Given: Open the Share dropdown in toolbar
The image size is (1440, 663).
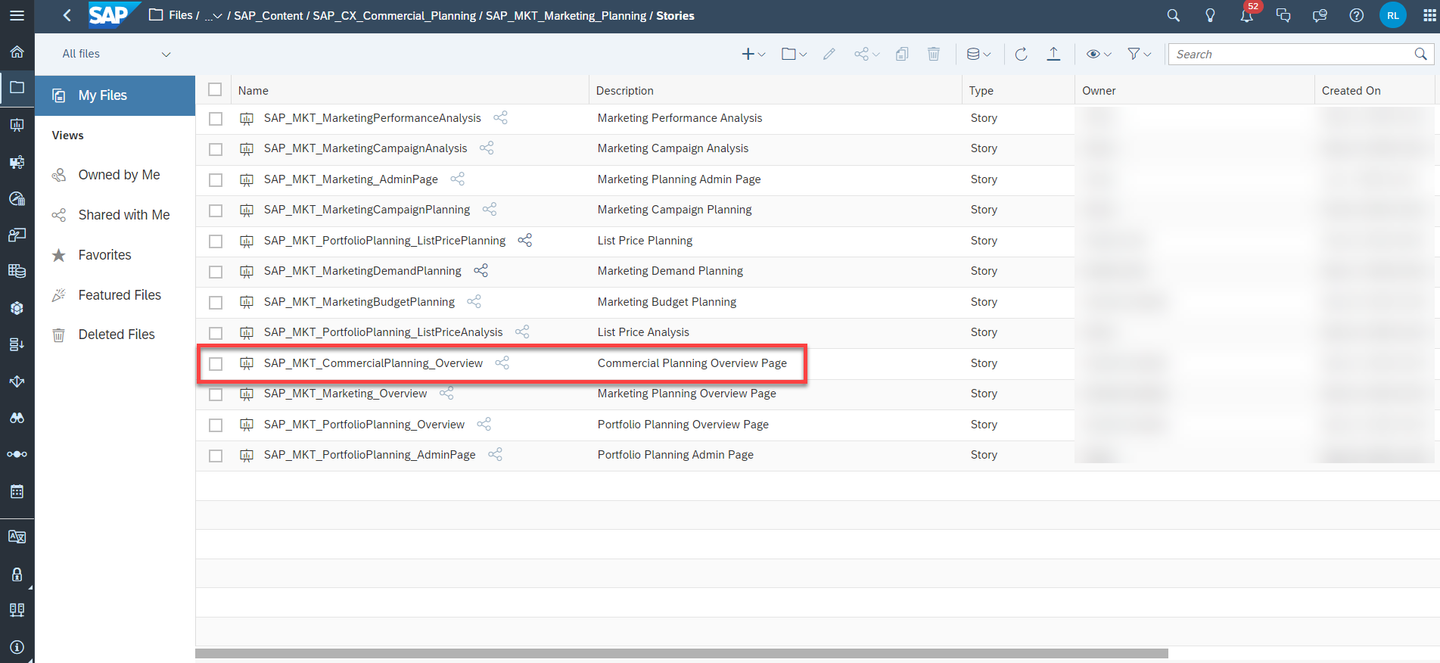Looking at the screenshot, I should pyautogui.click(x=867, y=54).
